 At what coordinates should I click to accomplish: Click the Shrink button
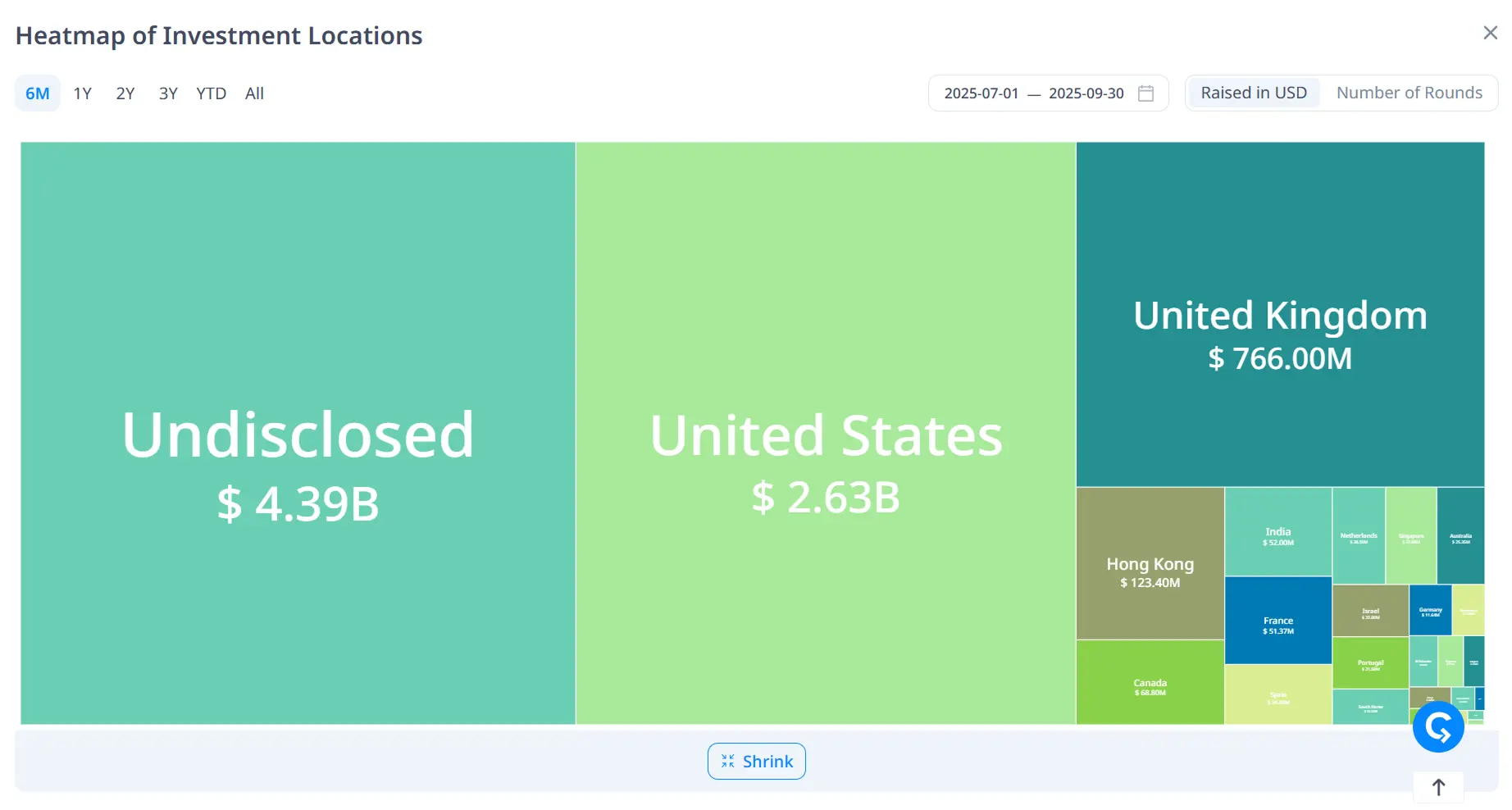(756, 761)
